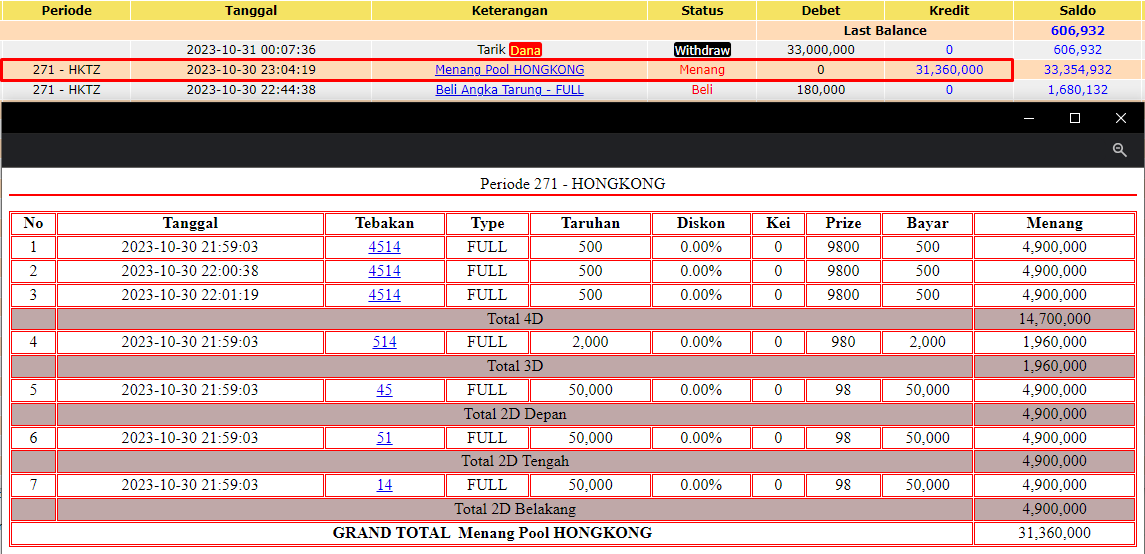Select the Total 4D row
Image resolution: width=1145 pixels, height=554 pixels.
click(x=572, y=319)
